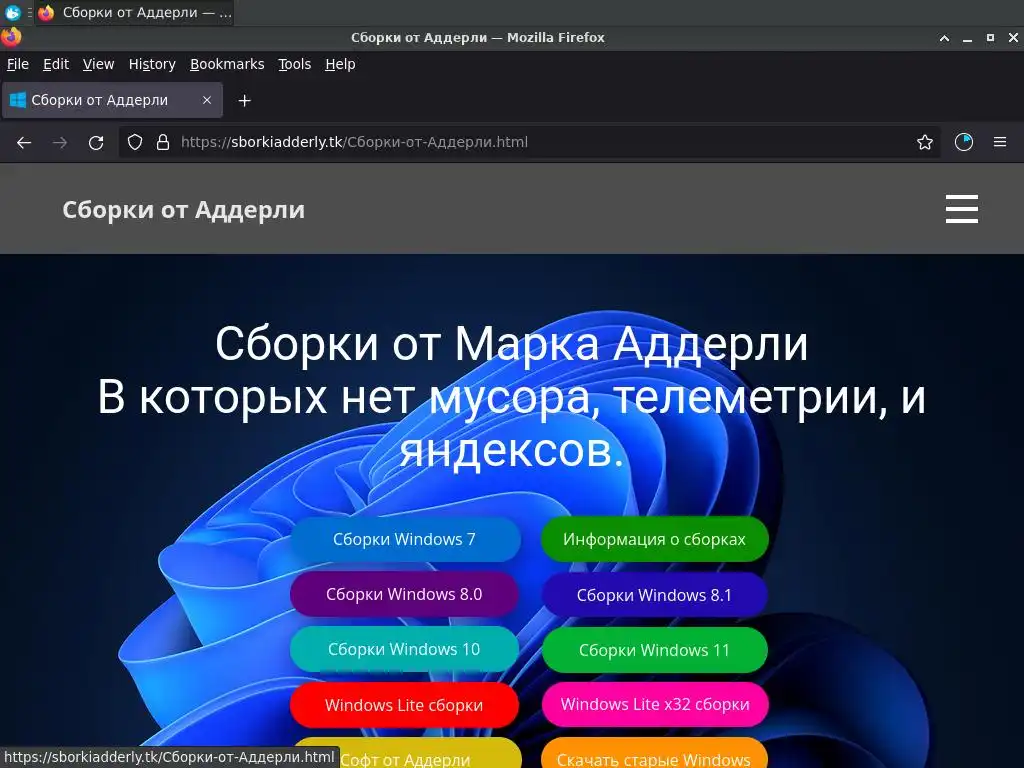Open Сборки Windows 7 button
Screen dimensions: 1024x768
[404, 539]
